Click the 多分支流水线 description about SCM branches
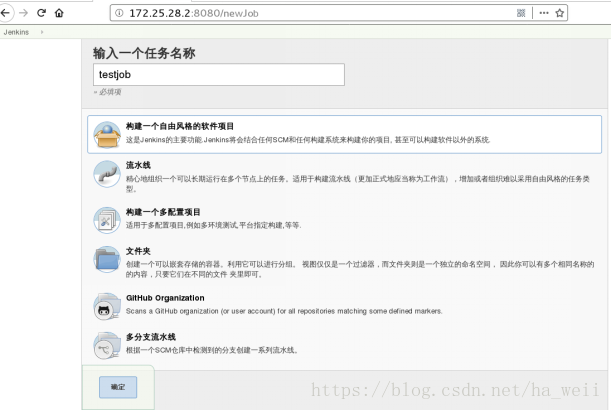612x410 pixels. click(x=212, y=350)
